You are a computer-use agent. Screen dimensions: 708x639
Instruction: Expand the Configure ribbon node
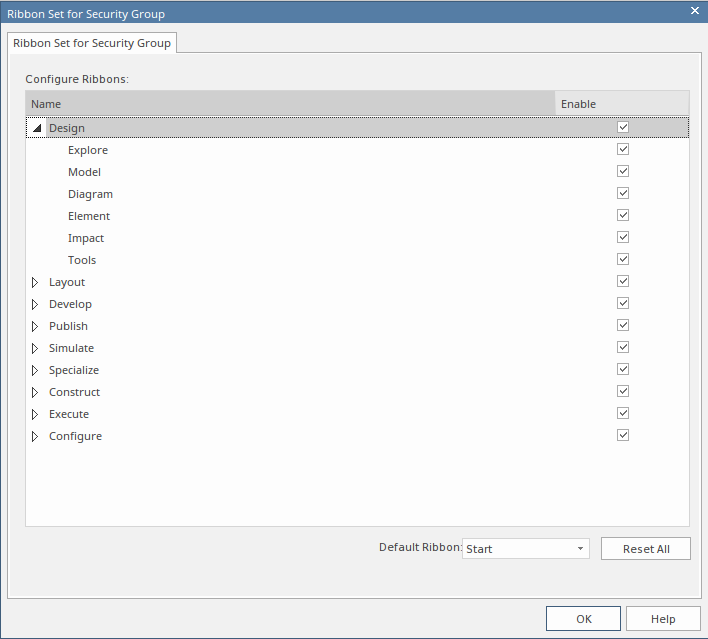pyautogui.click(x=36, y=437)
